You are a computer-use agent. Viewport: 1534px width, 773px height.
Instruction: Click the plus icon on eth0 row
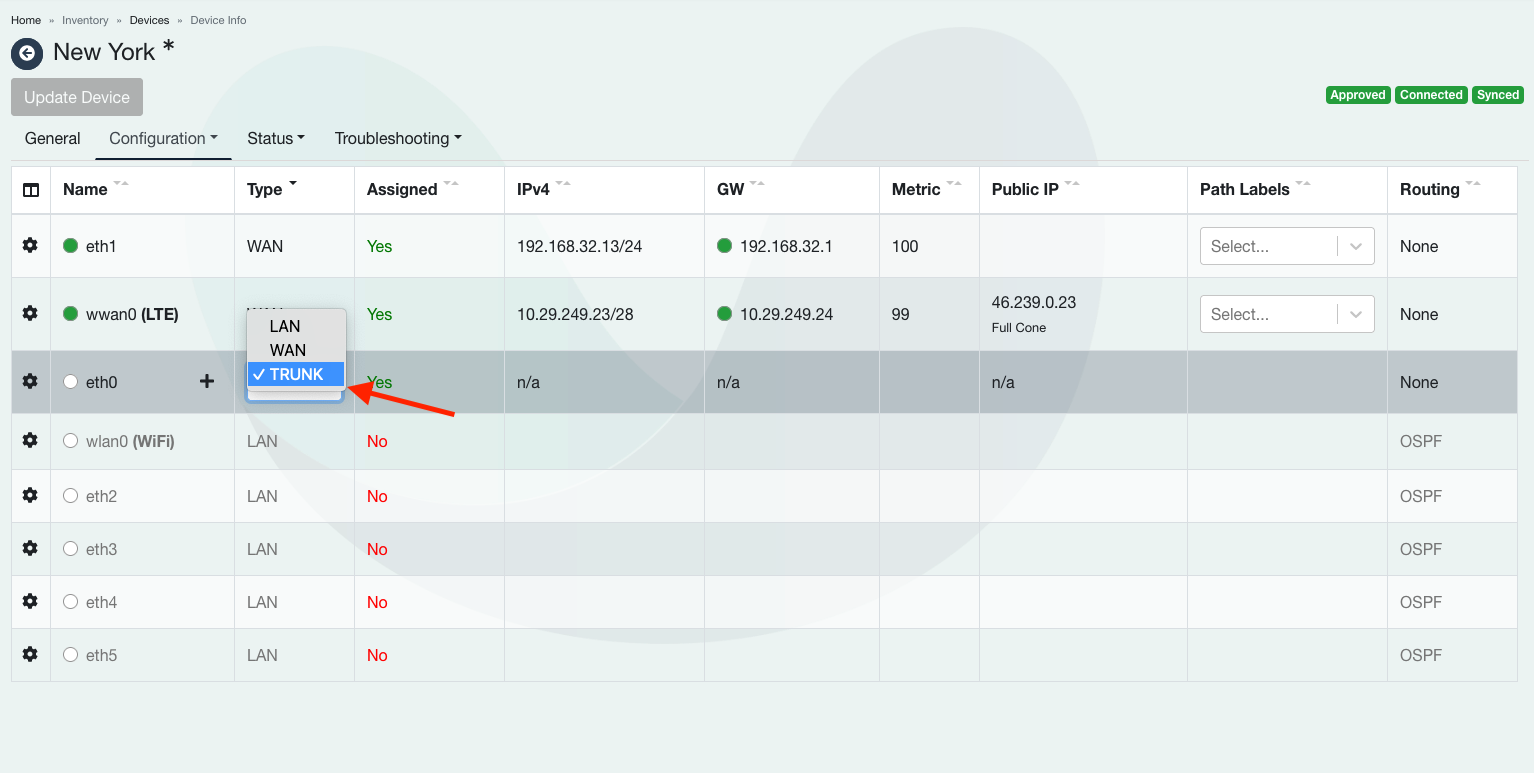207,381
